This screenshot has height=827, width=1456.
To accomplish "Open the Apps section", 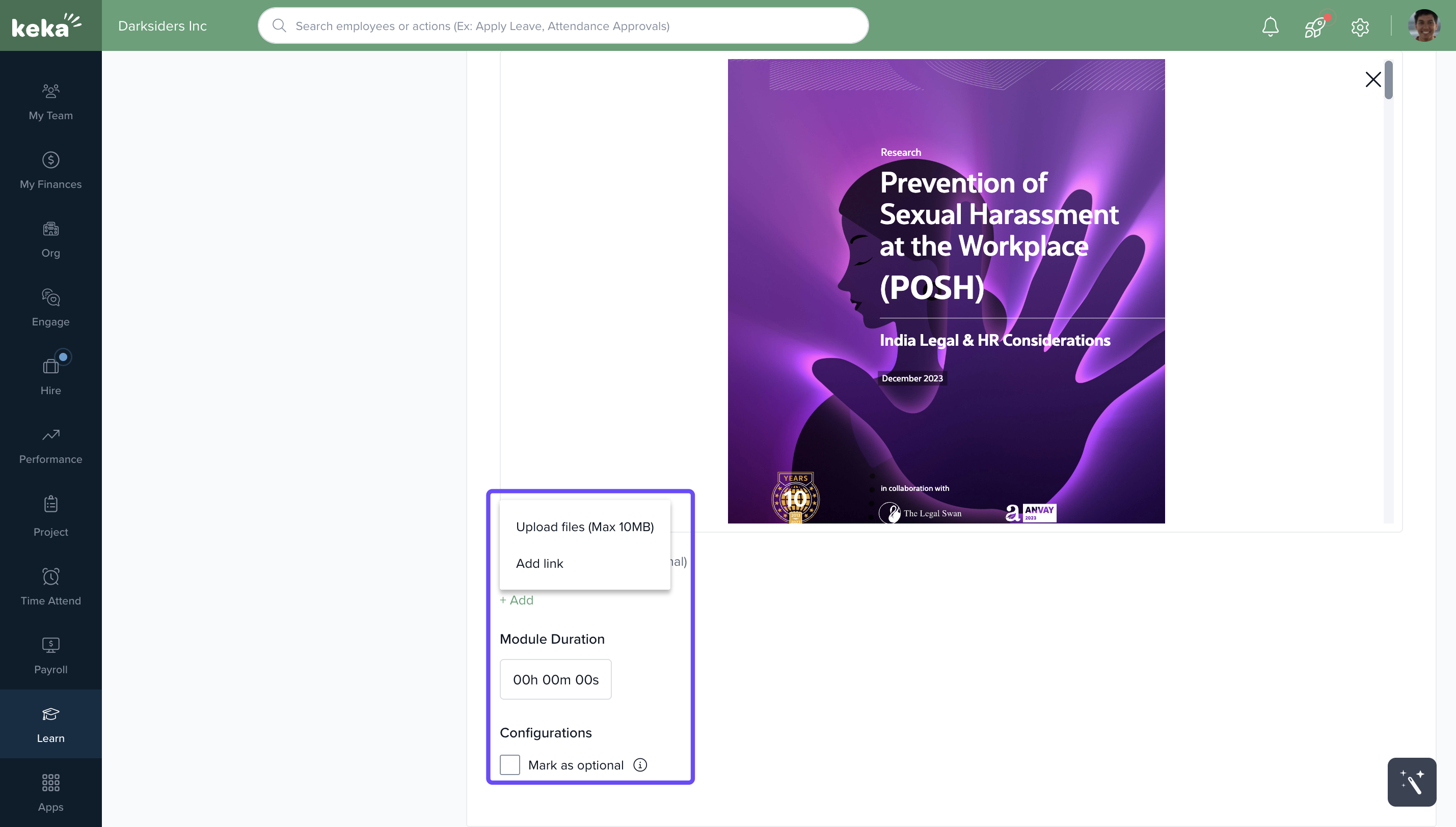I will point(50,792).
